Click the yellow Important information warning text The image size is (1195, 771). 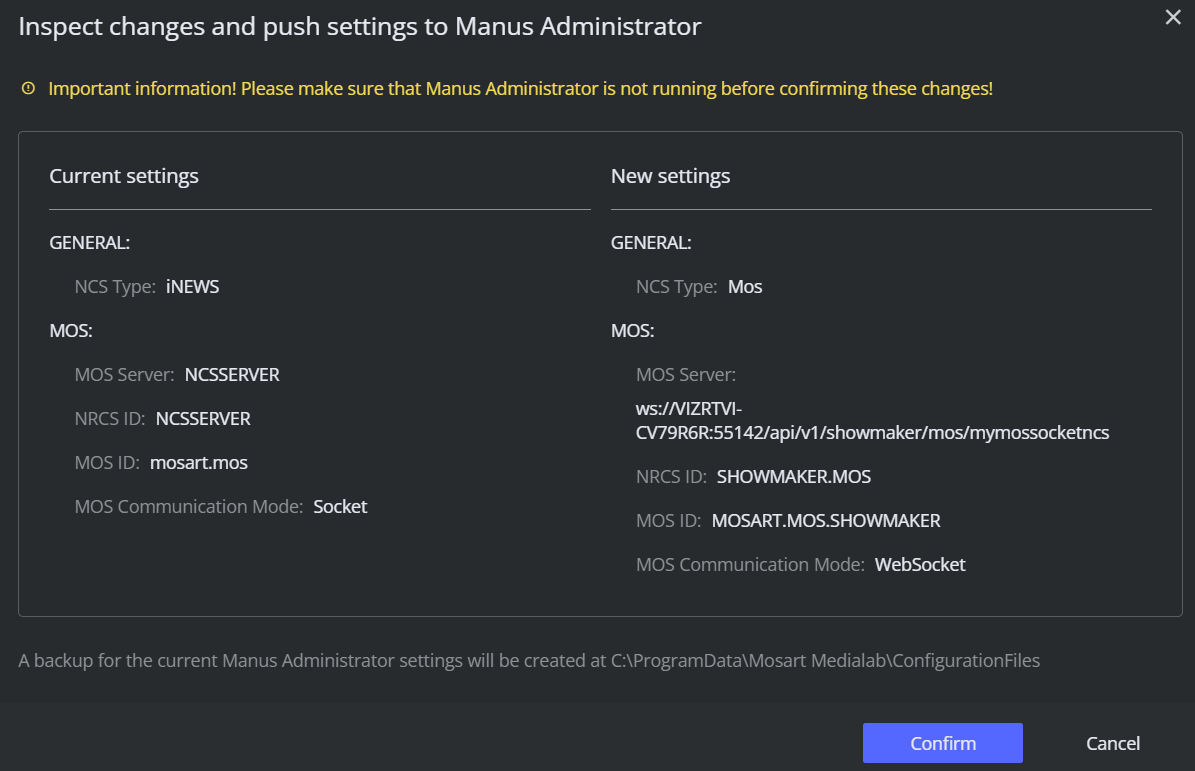520,89
